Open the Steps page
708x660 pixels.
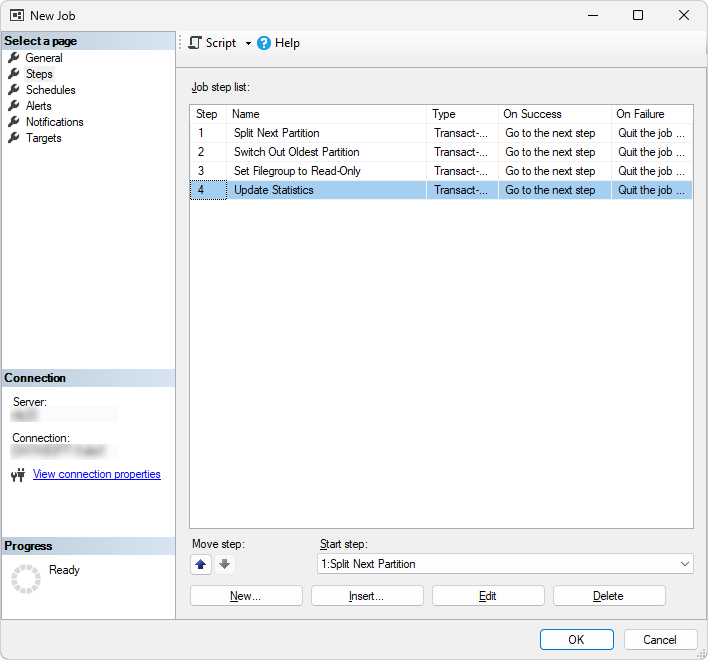[x=39, y=74]
